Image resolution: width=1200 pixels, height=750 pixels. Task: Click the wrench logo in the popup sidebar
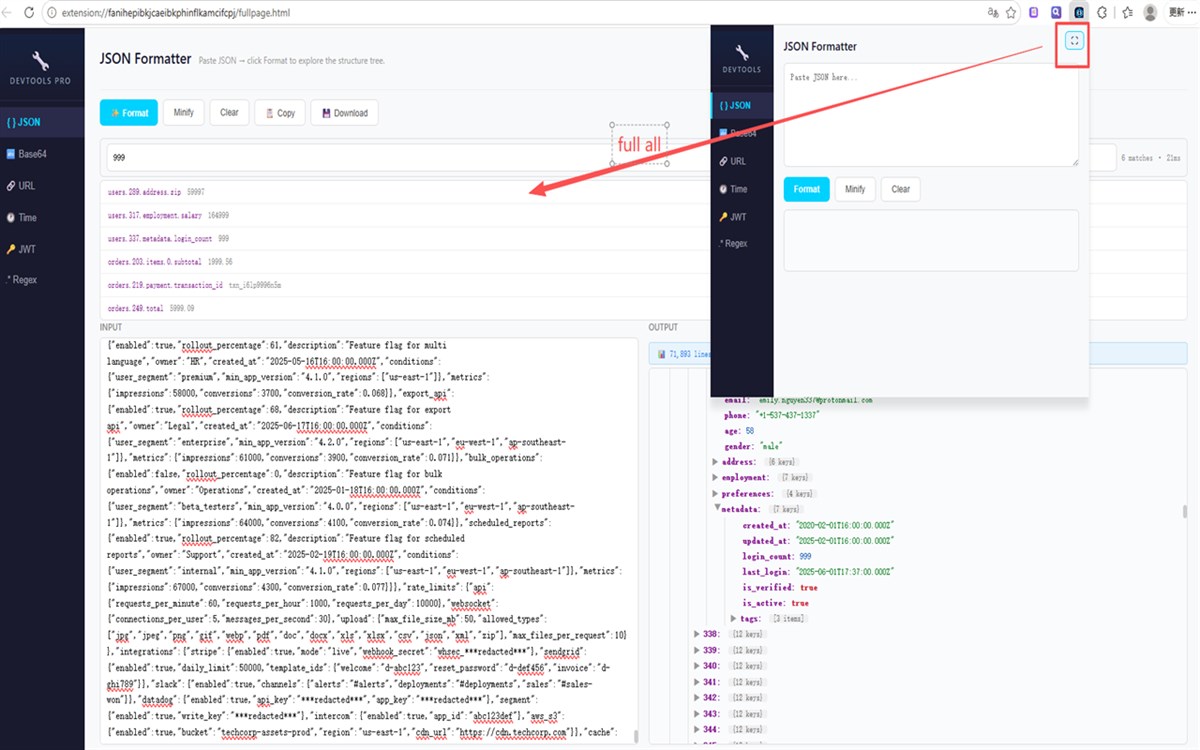pos(742,52)
